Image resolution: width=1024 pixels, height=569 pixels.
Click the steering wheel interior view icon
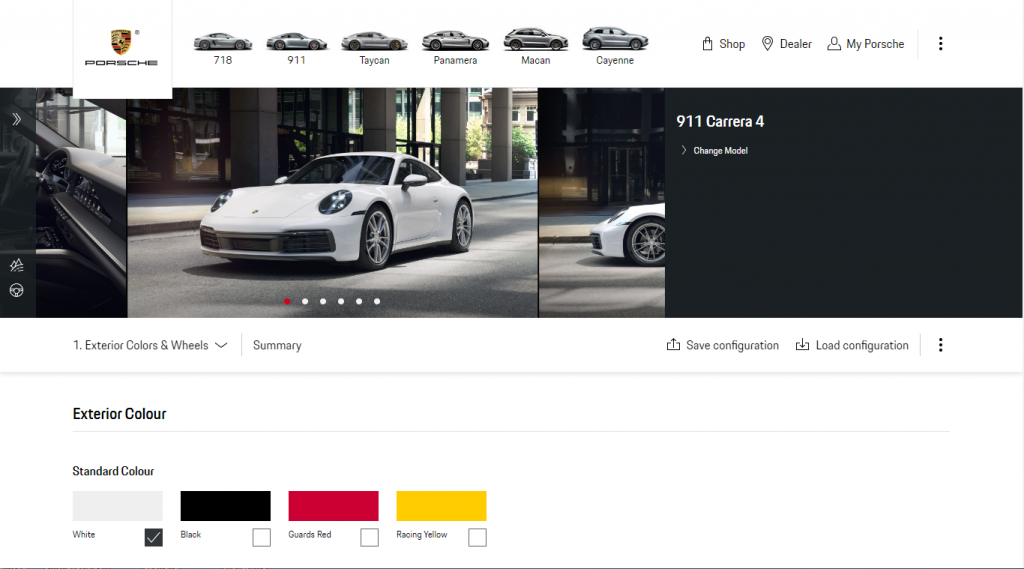[16, 290]
